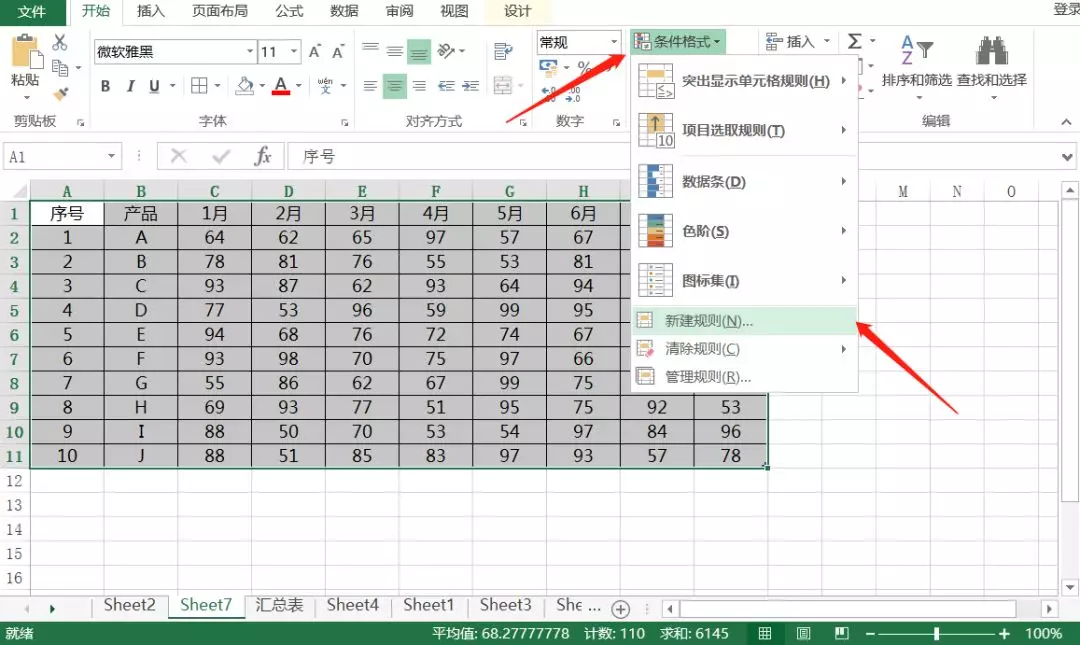Open 数据条 submenu
This screenshot has width=1080, height=645.
744,182
